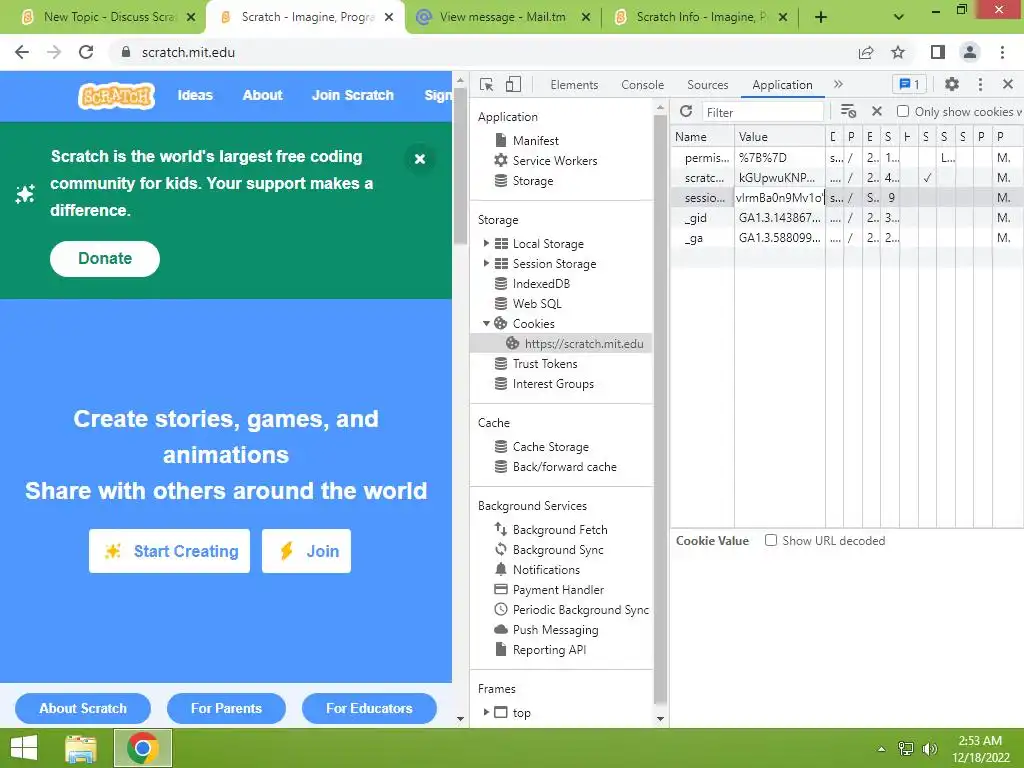Delete selected cookie X icon
The width and height of the screenshot is (1024, 768).
coord(877,111)
